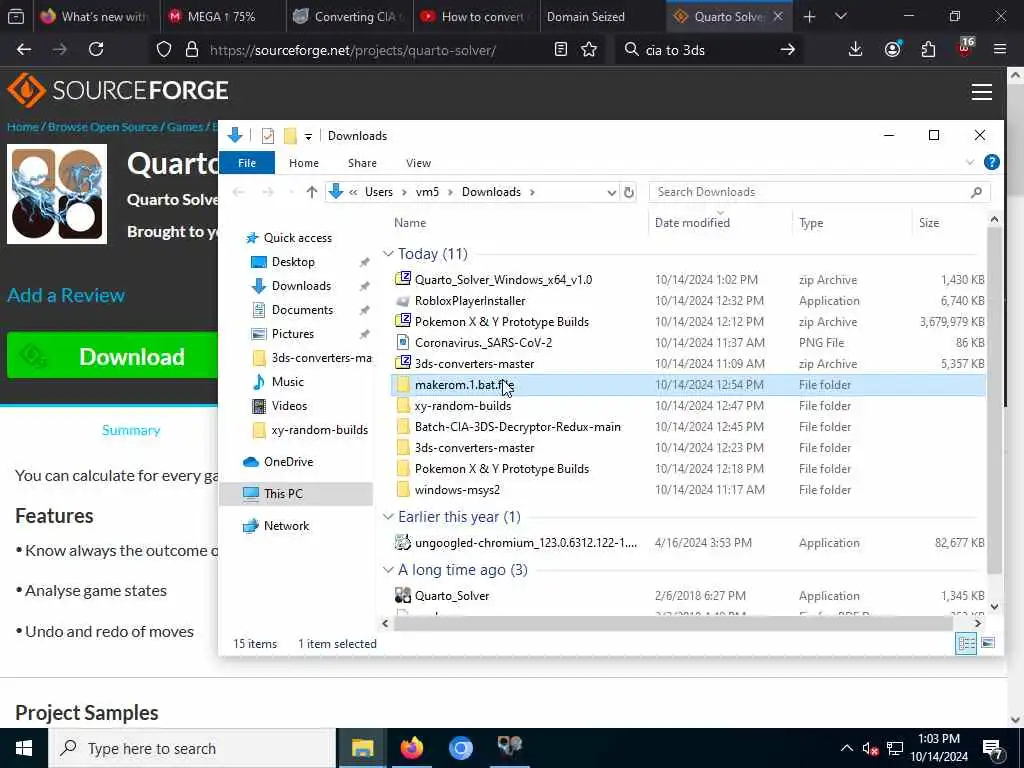Expand the Explorer ribbon

click(970, 163)
